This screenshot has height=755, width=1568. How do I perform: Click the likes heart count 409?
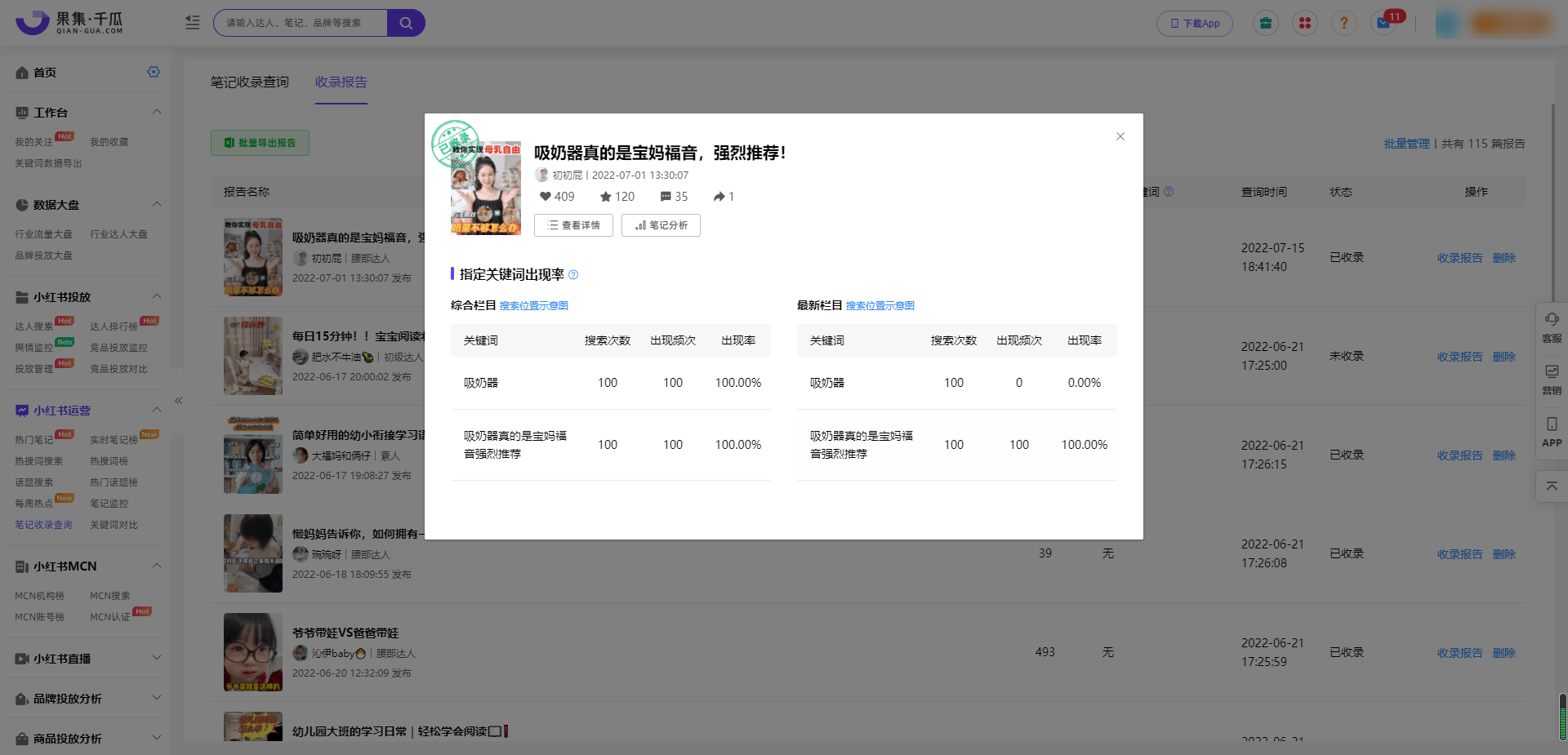click(x=557, y=197)
